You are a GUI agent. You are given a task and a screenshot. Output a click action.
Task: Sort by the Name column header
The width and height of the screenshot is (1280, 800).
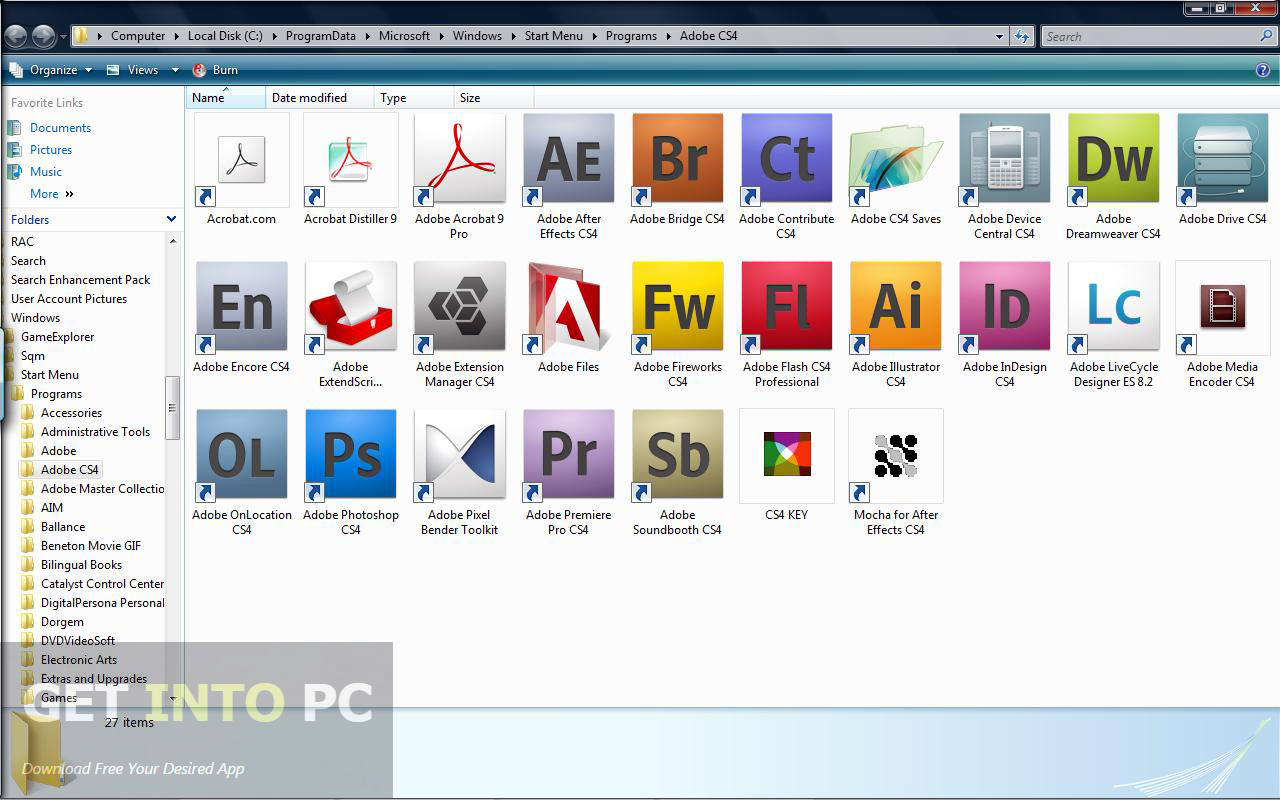click(x=226, y=98)
